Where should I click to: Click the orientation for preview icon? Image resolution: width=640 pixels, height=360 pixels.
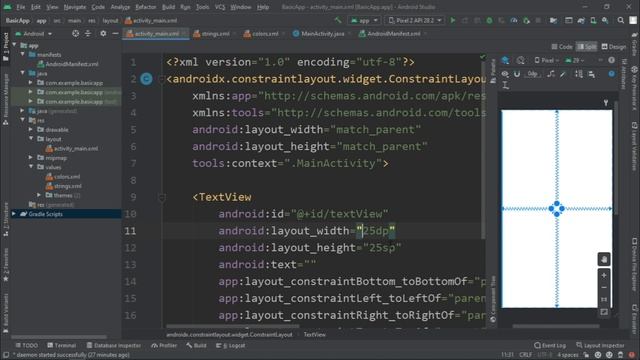pyautogui.click(x=520, y=60)
